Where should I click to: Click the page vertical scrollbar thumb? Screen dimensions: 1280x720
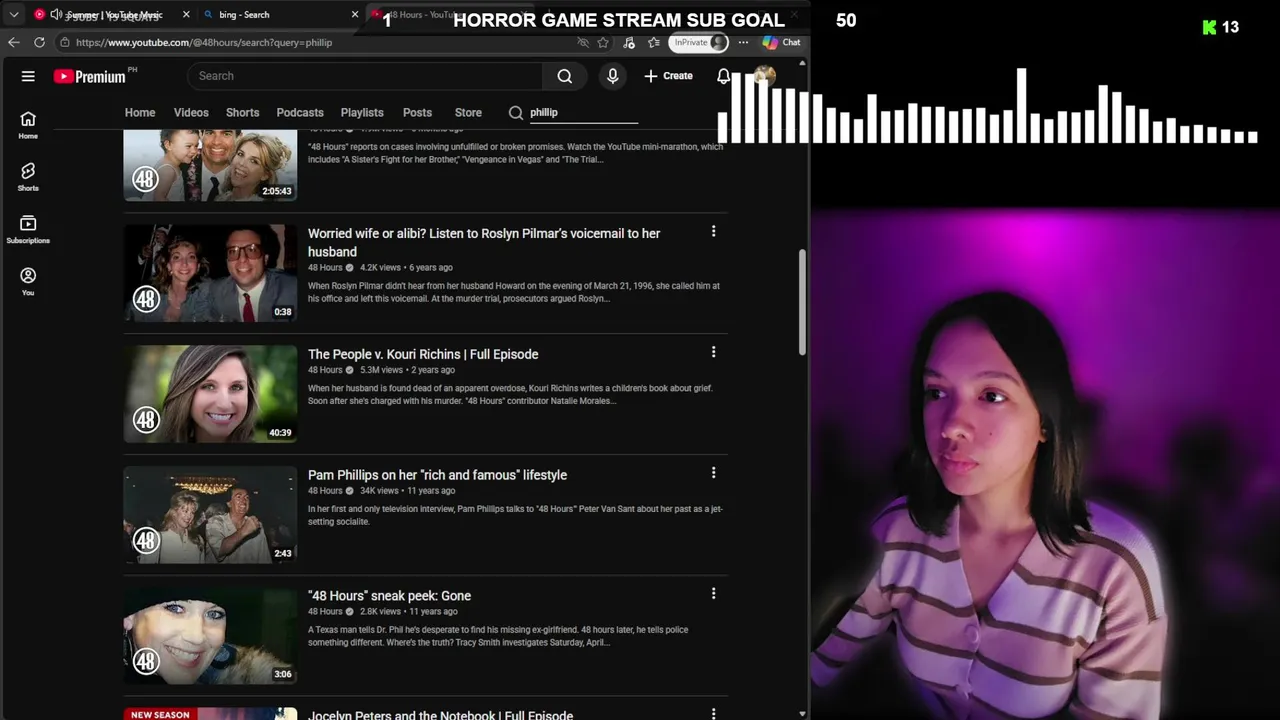[801, 302]
